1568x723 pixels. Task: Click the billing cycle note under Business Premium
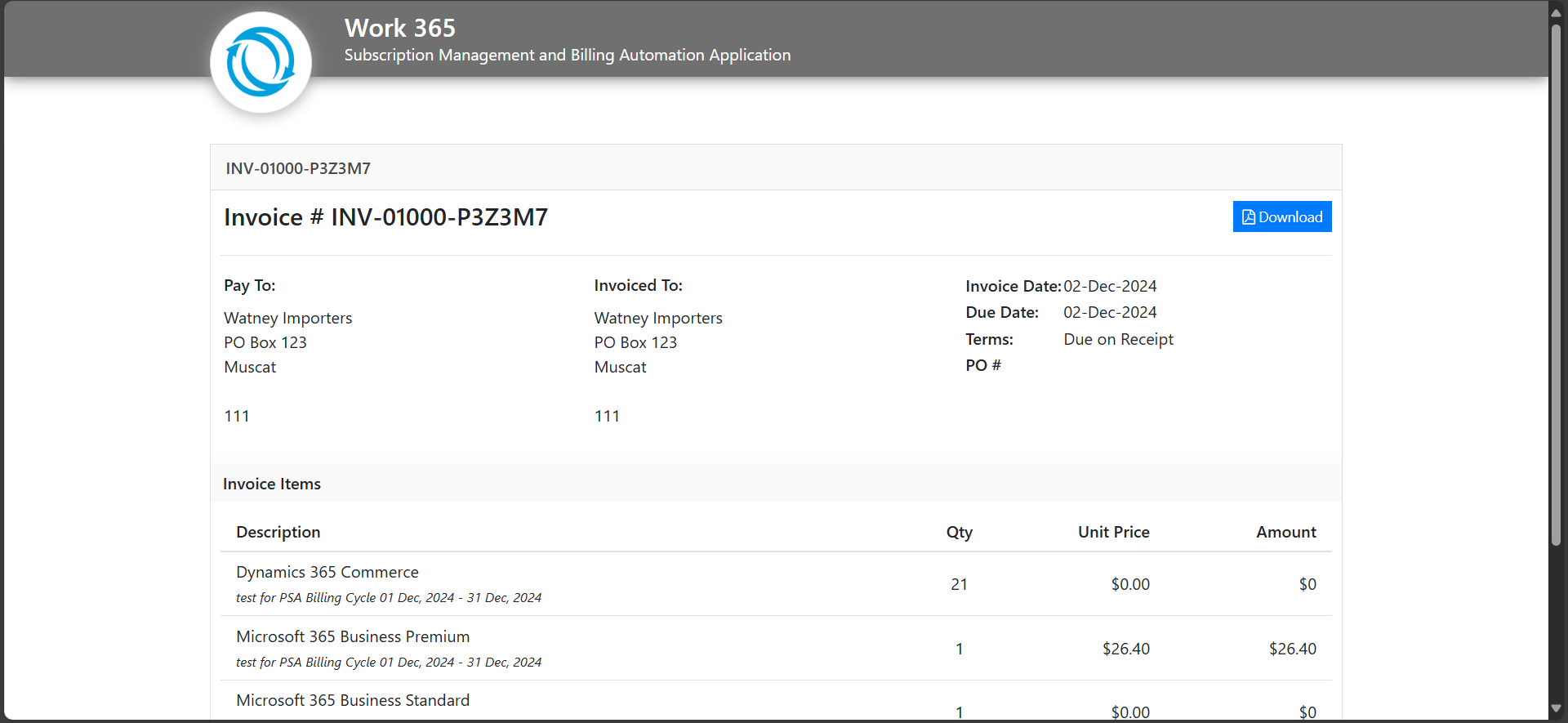click(389, 662)
